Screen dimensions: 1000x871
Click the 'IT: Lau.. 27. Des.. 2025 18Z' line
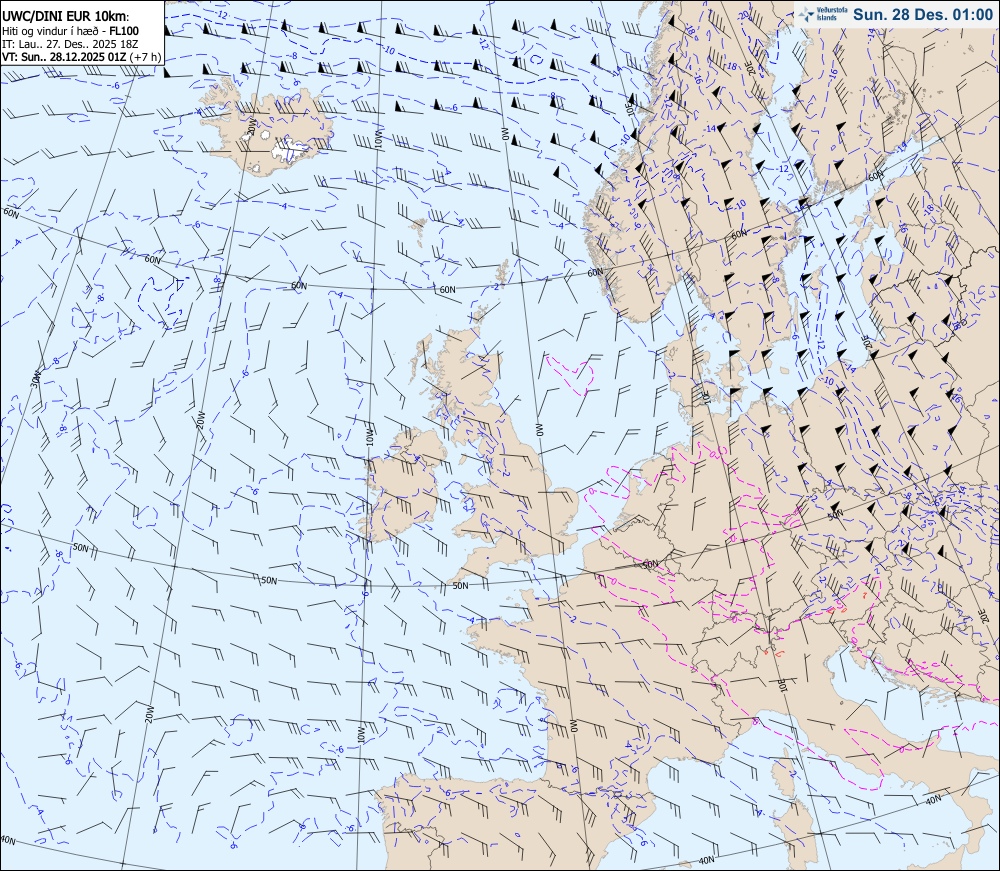pyautogui.click(x=68, y=44)
